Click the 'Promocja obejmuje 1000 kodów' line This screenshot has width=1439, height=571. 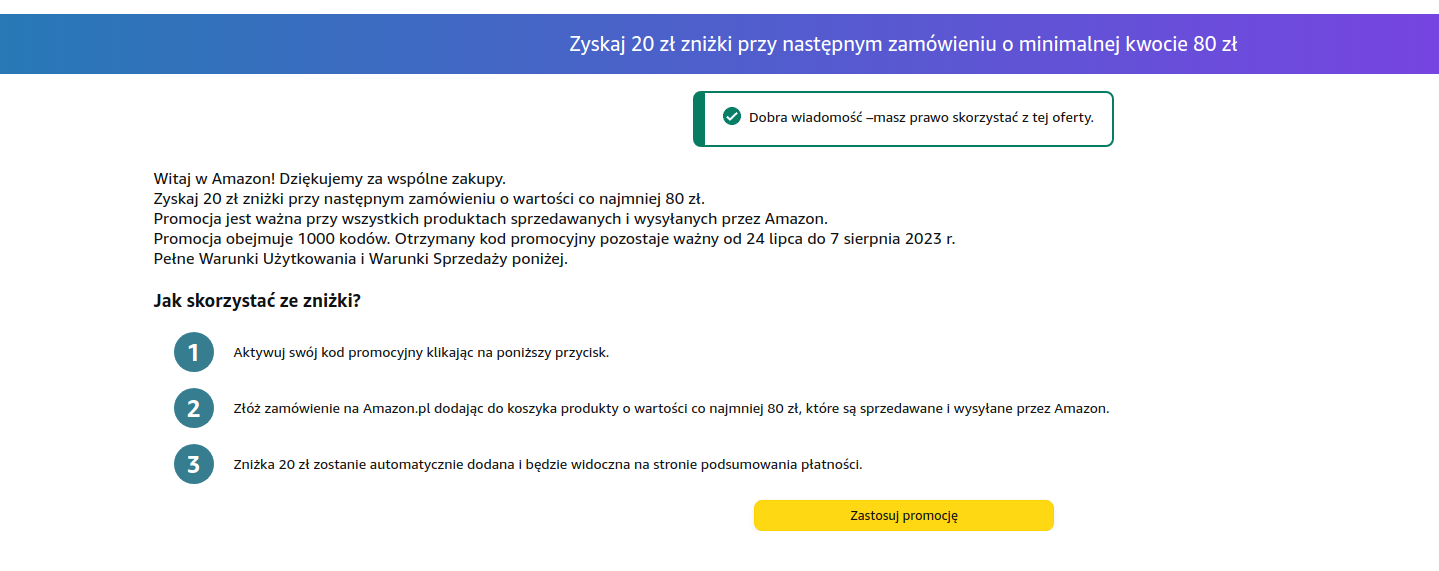(554, 239)
